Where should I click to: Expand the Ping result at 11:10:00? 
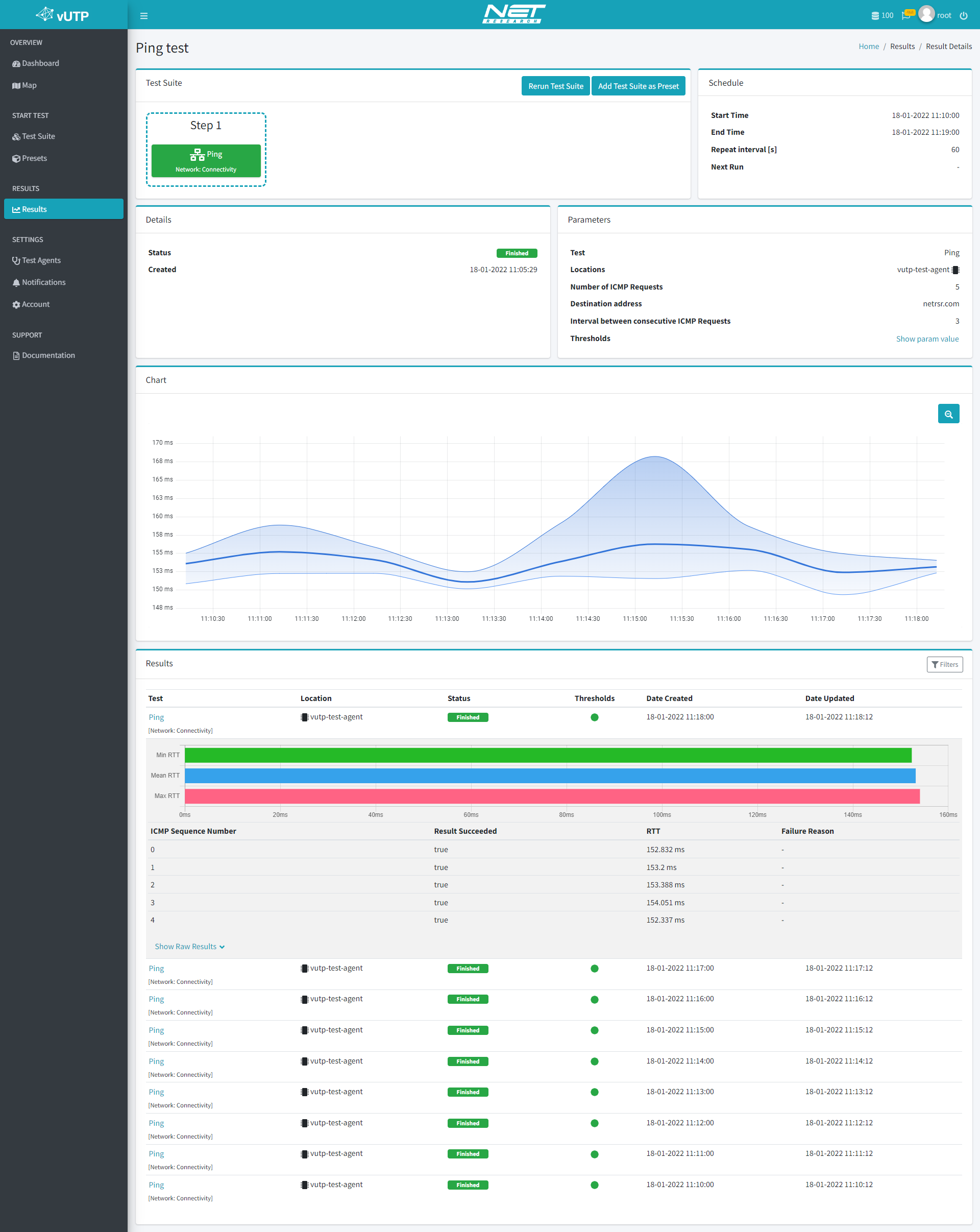(x=156, y=1185)
